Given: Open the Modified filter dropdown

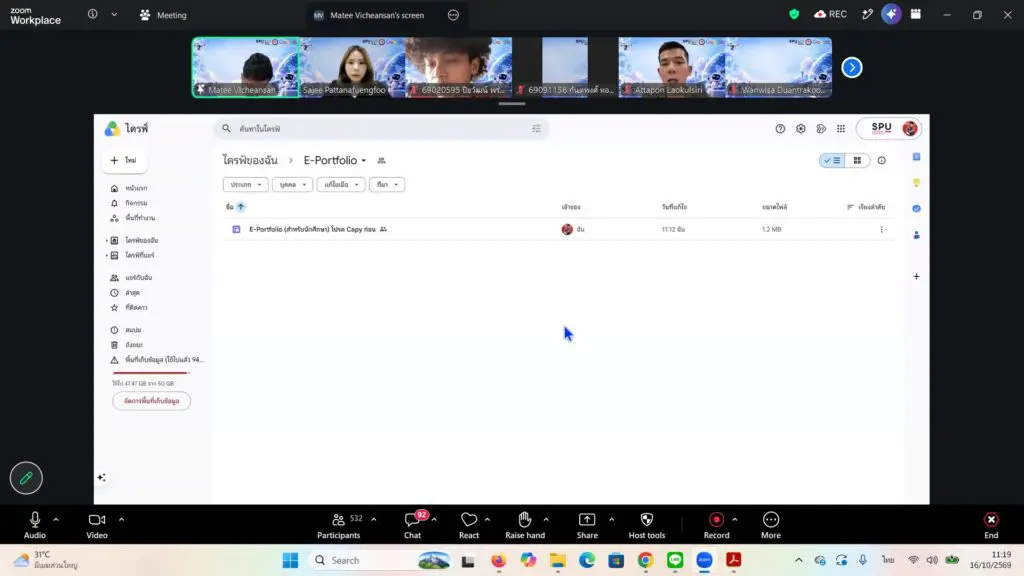Looking at the screenshot, I should pos(341,185).
